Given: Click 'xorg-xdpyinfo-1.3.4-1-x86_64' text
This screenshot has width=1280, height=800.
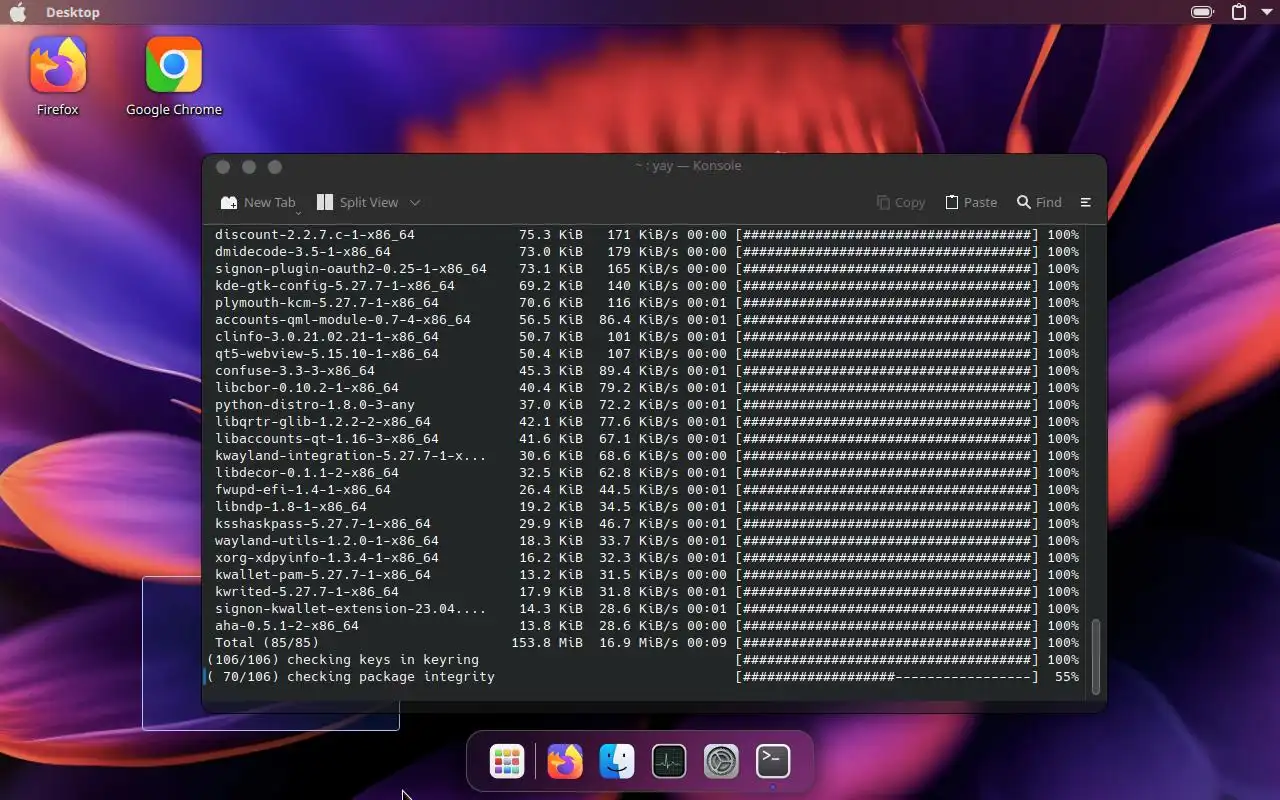Looking at the screenshot, I should [x=327, y=558].
